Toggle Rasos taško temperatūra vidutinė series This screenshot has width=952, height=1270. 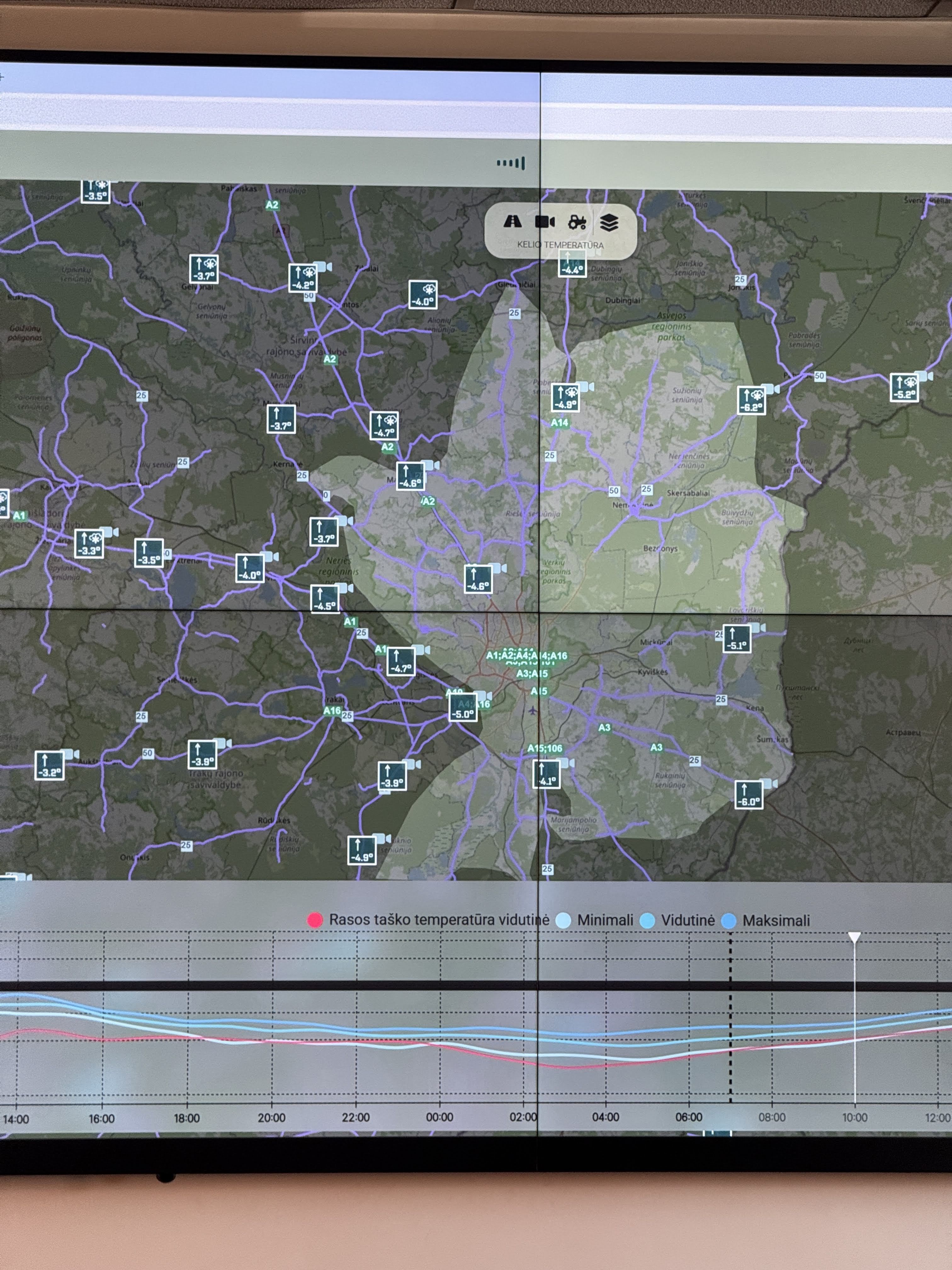coord(439,920)
